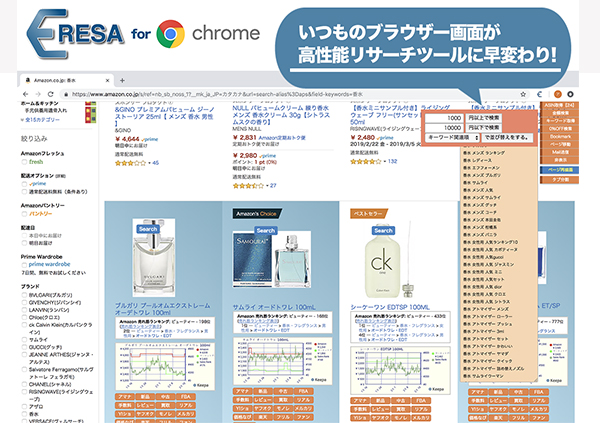
Task: Click the Bookmark sidebar button
Action: click(559, 136)
